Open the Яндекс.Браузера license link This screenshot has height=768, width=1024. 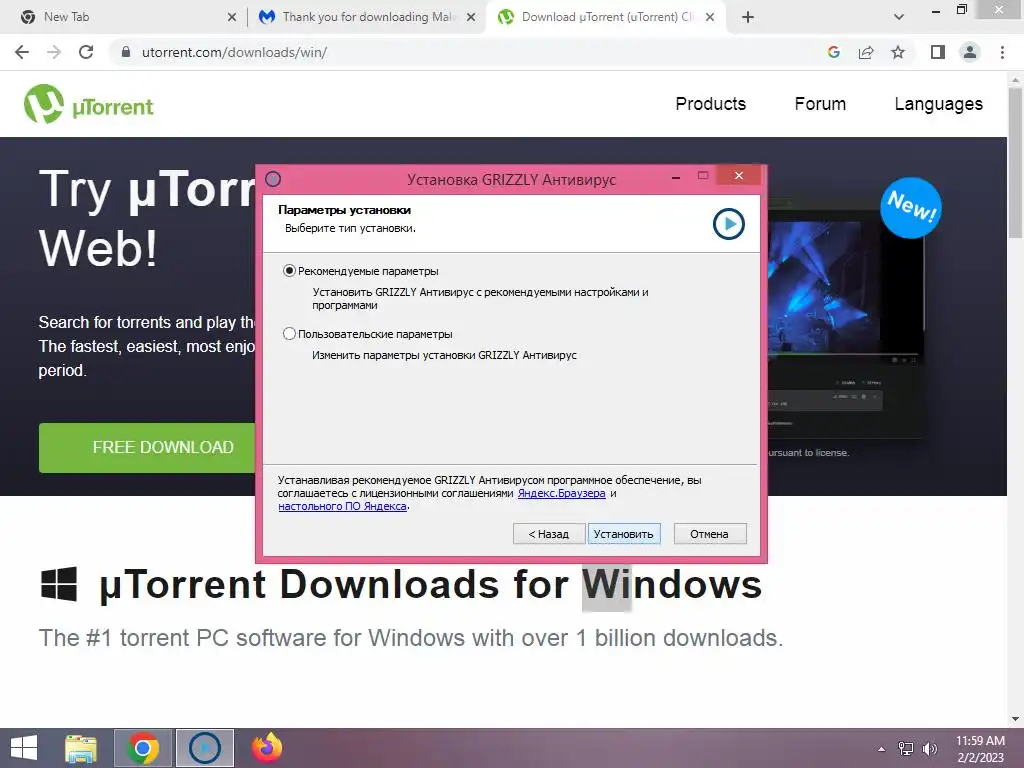[562, 493]
